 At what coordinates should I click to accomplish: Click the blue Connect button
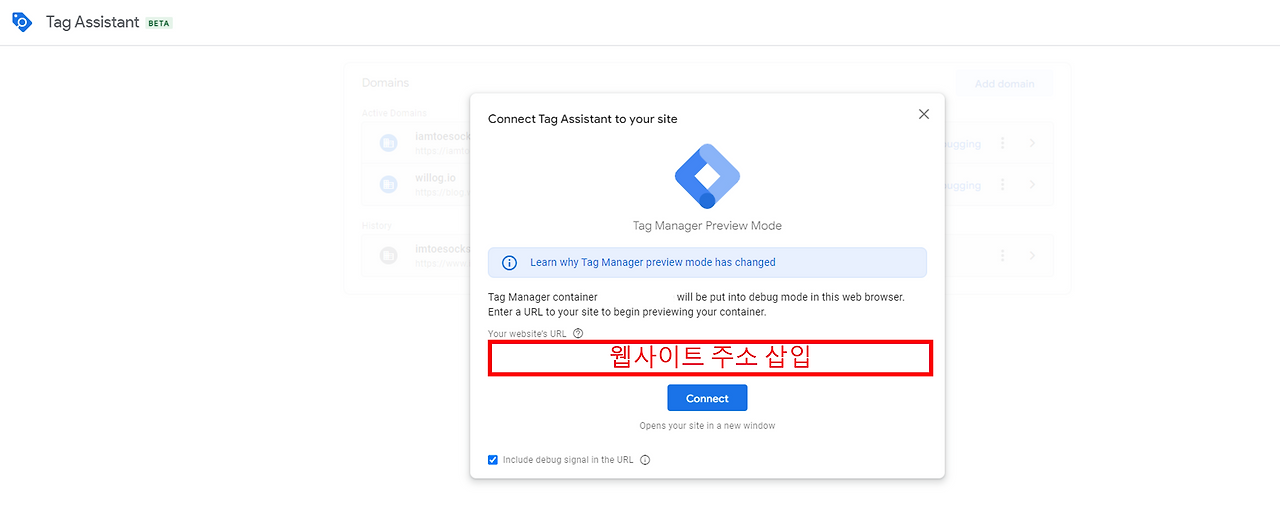(707, 398)
